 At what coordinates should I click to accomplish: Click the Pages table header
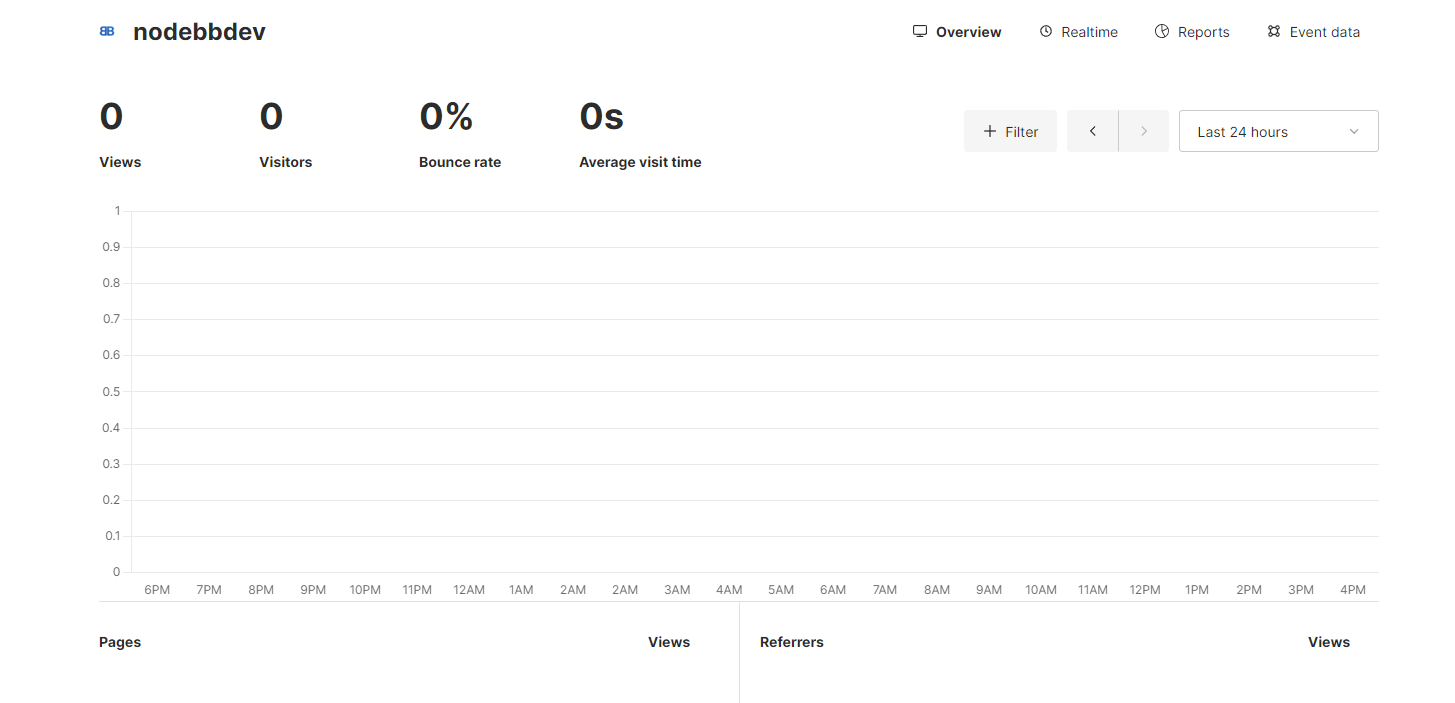coord(120,642)
